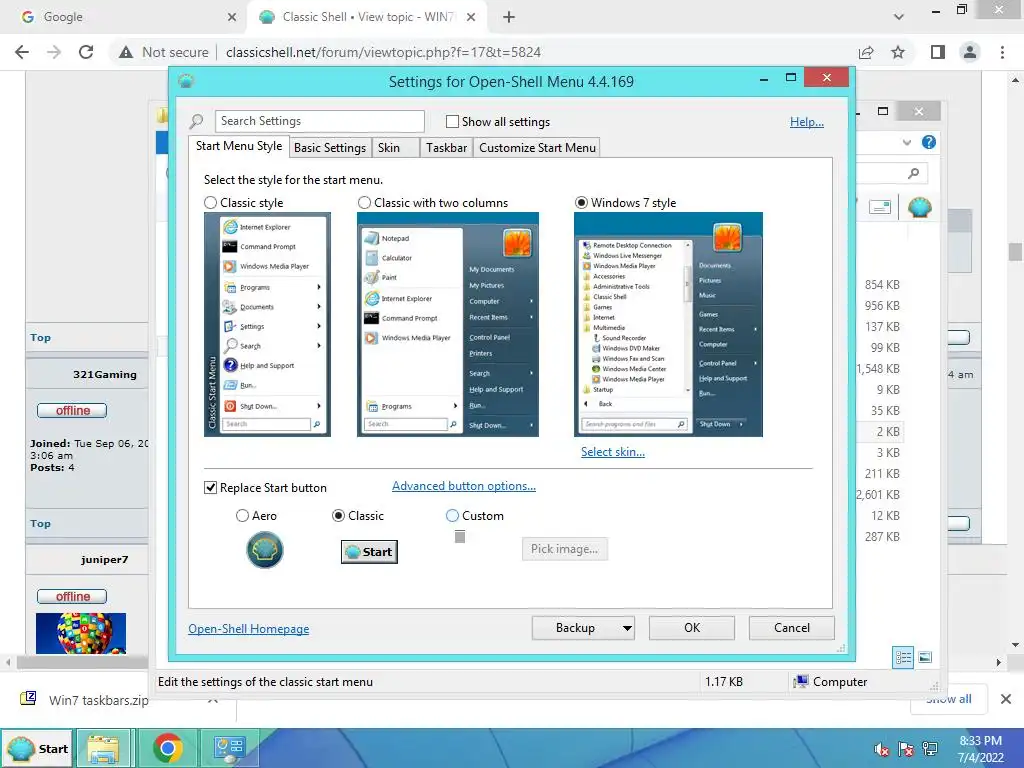Open the Control Panel taskbar icon
1024x768 pixels.
[x=229, y=748]
